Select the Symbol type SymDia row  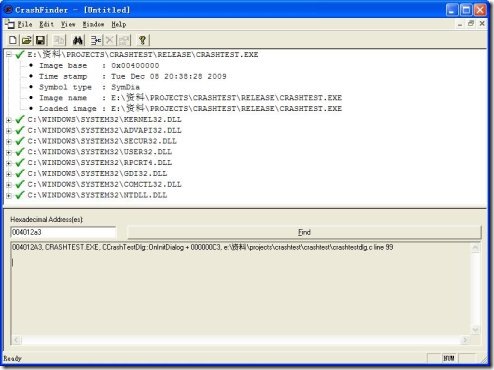(89, 87)
